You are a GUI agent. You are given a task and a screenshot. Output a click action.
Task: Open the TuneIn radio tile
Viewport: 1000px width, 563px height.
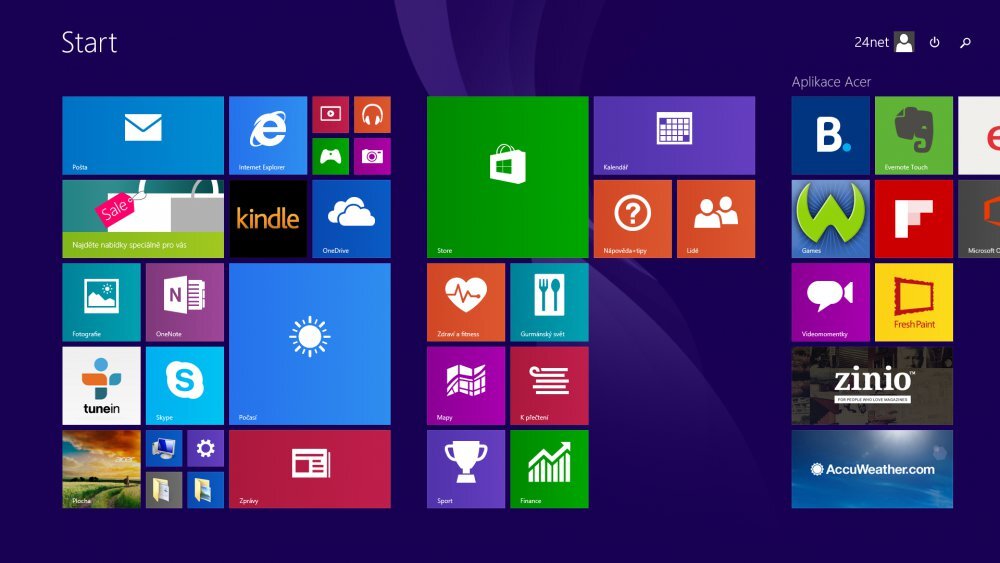click(x=101, y=386)
